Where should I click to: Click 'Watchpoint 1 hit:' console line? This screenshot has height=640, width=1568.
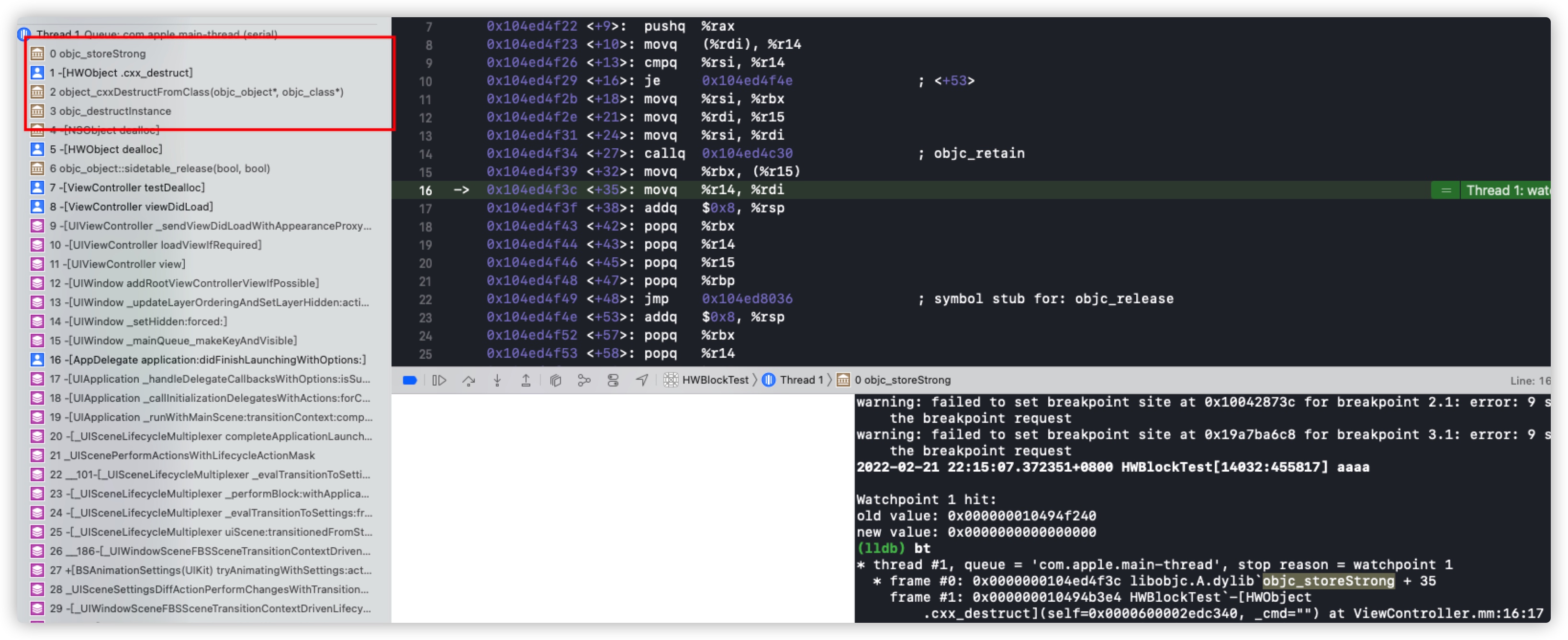926,499
